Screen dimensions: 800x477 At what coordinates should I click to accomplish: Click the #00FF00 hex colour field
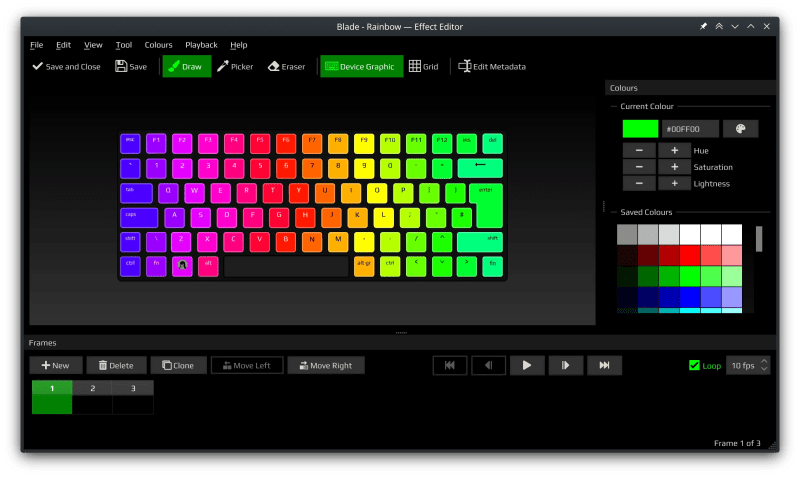tap(690, 129)
